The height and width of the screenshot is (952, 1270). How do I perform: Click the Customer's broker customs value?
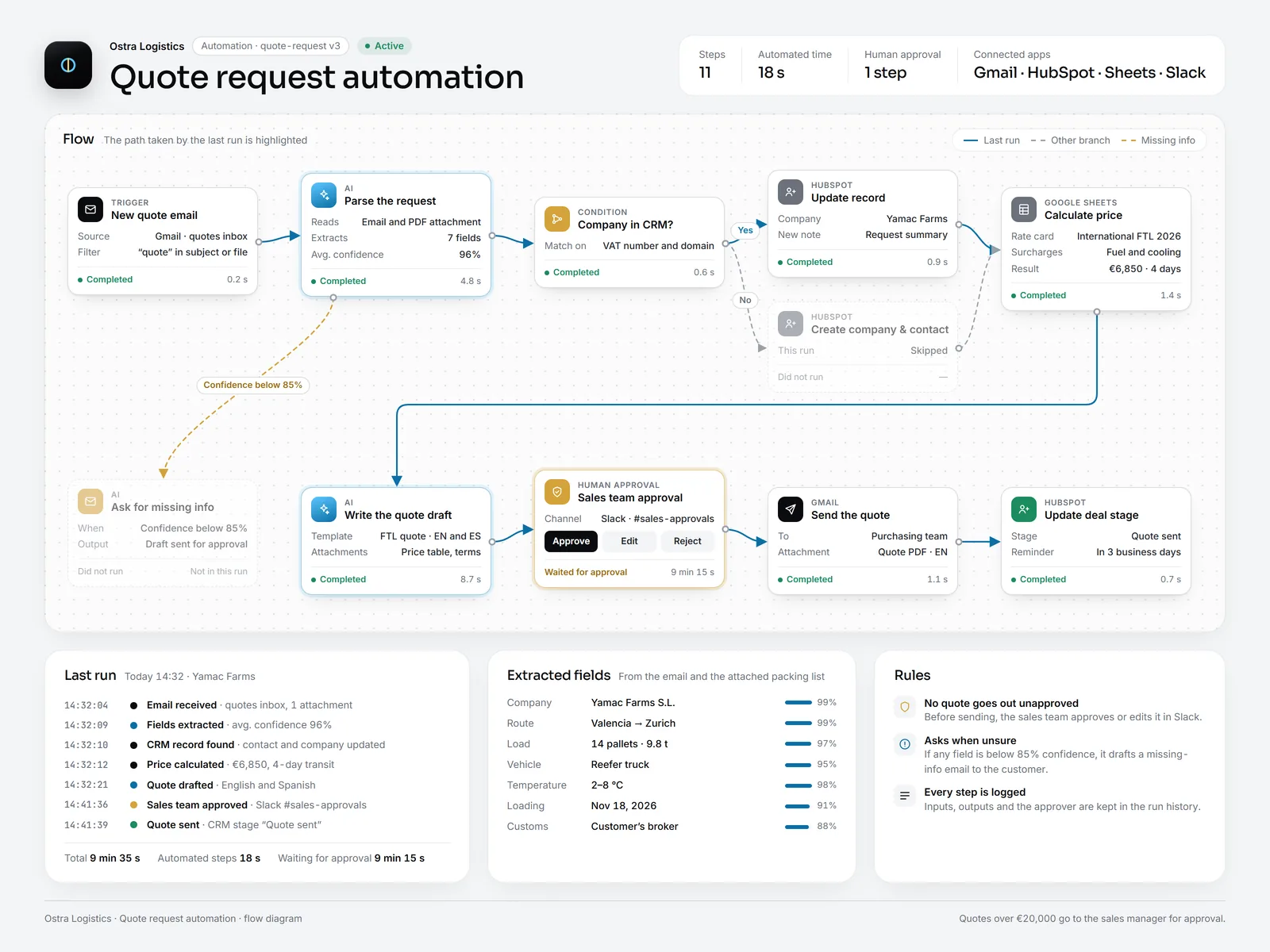[635, 827]
